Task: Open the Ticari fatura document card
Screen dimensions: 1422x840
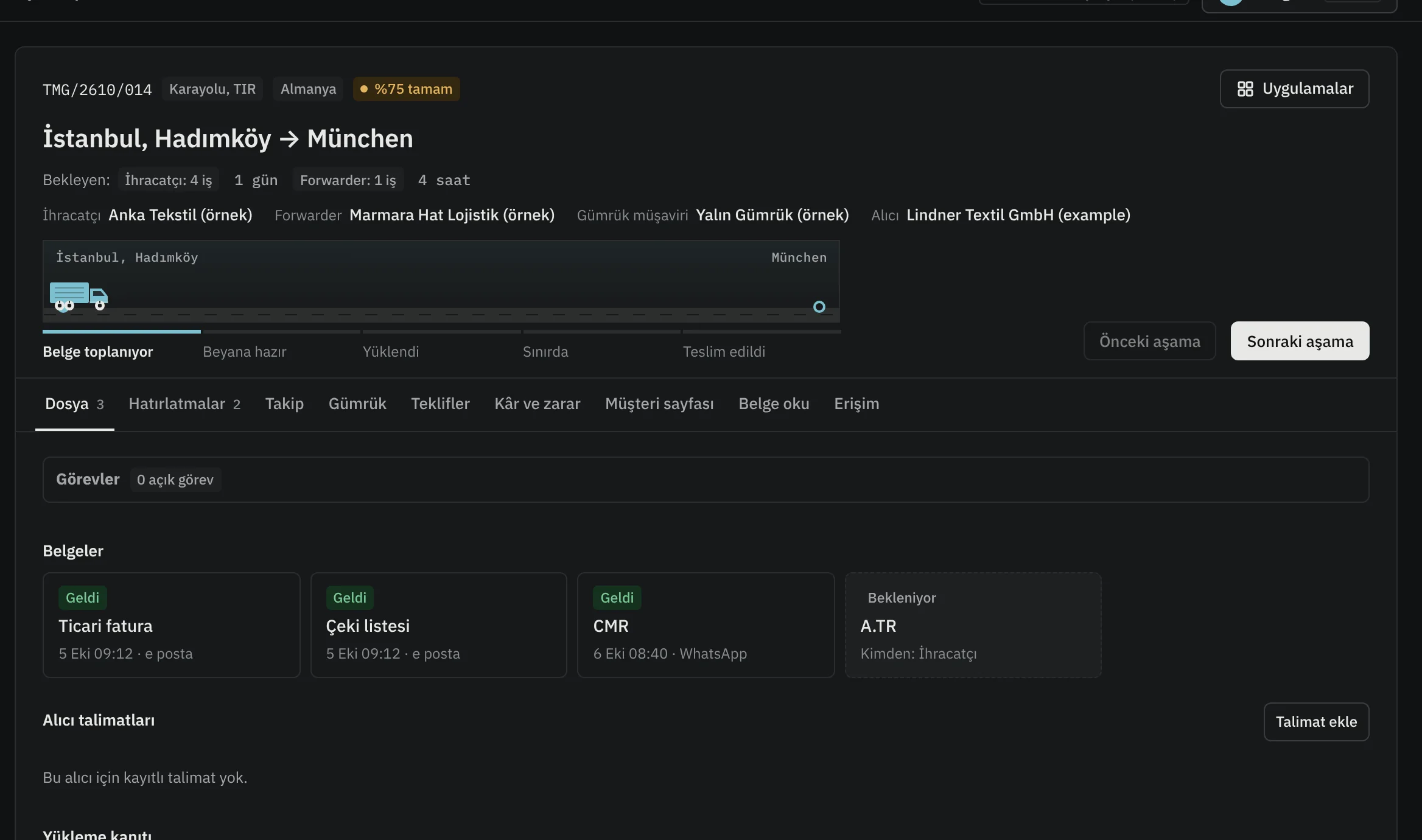Action: click(171, 625)
